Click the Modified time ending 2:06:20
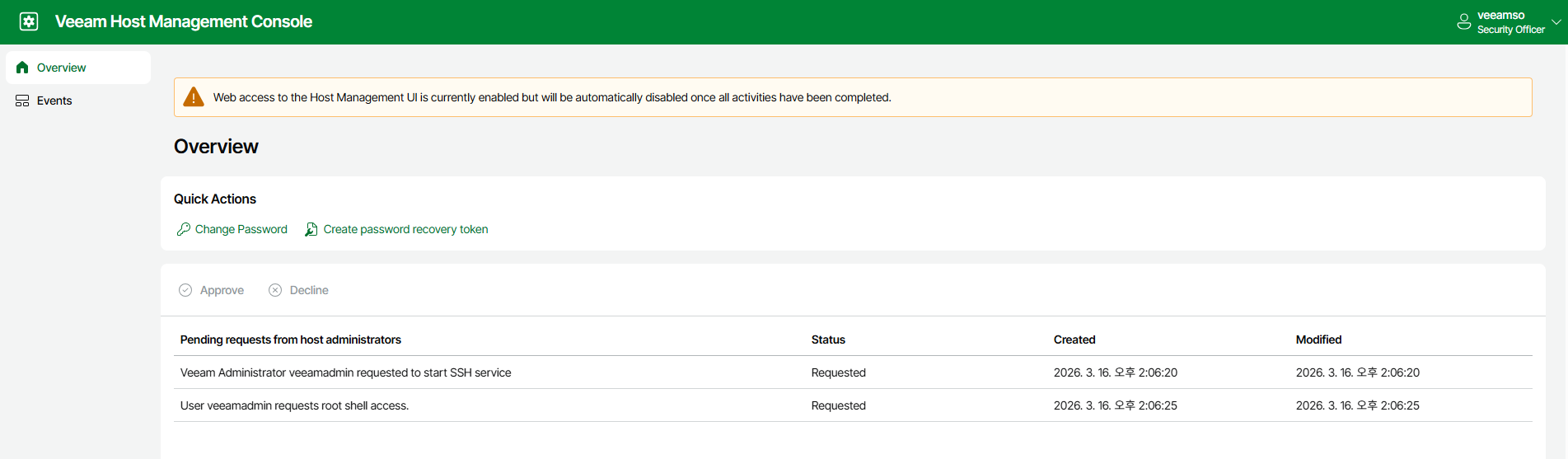Viewport: 1568px width, 459px height. coord(1358,372)
